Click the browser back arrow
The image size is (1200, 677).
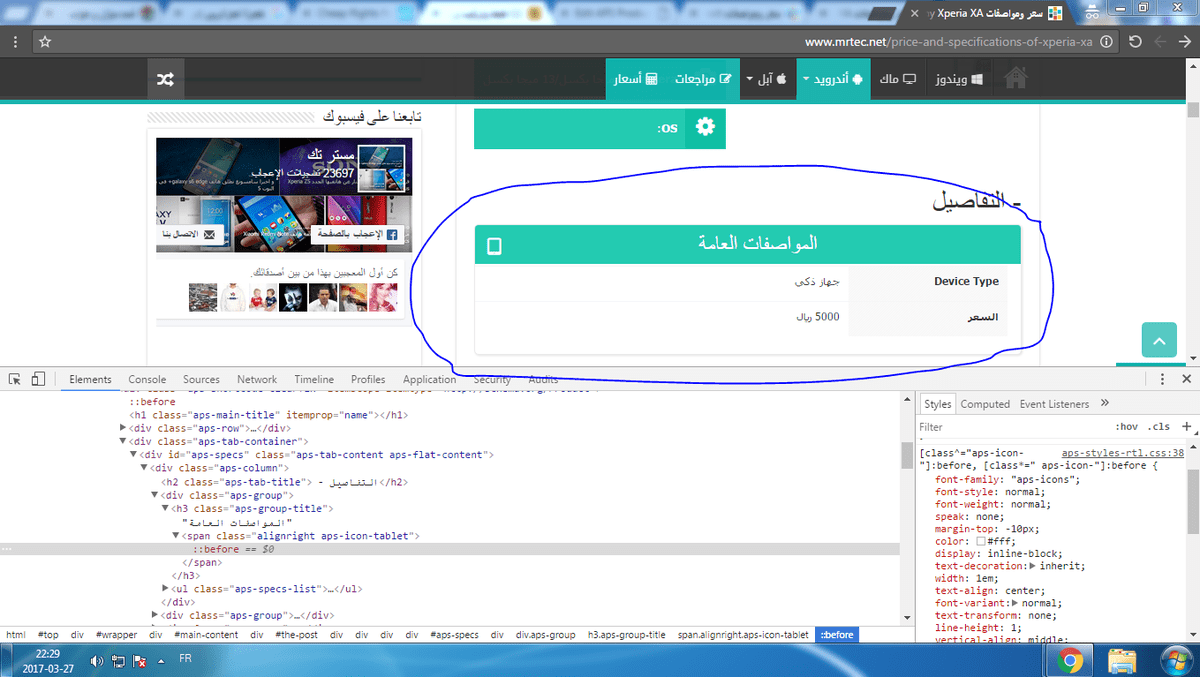coord(1184,42)
